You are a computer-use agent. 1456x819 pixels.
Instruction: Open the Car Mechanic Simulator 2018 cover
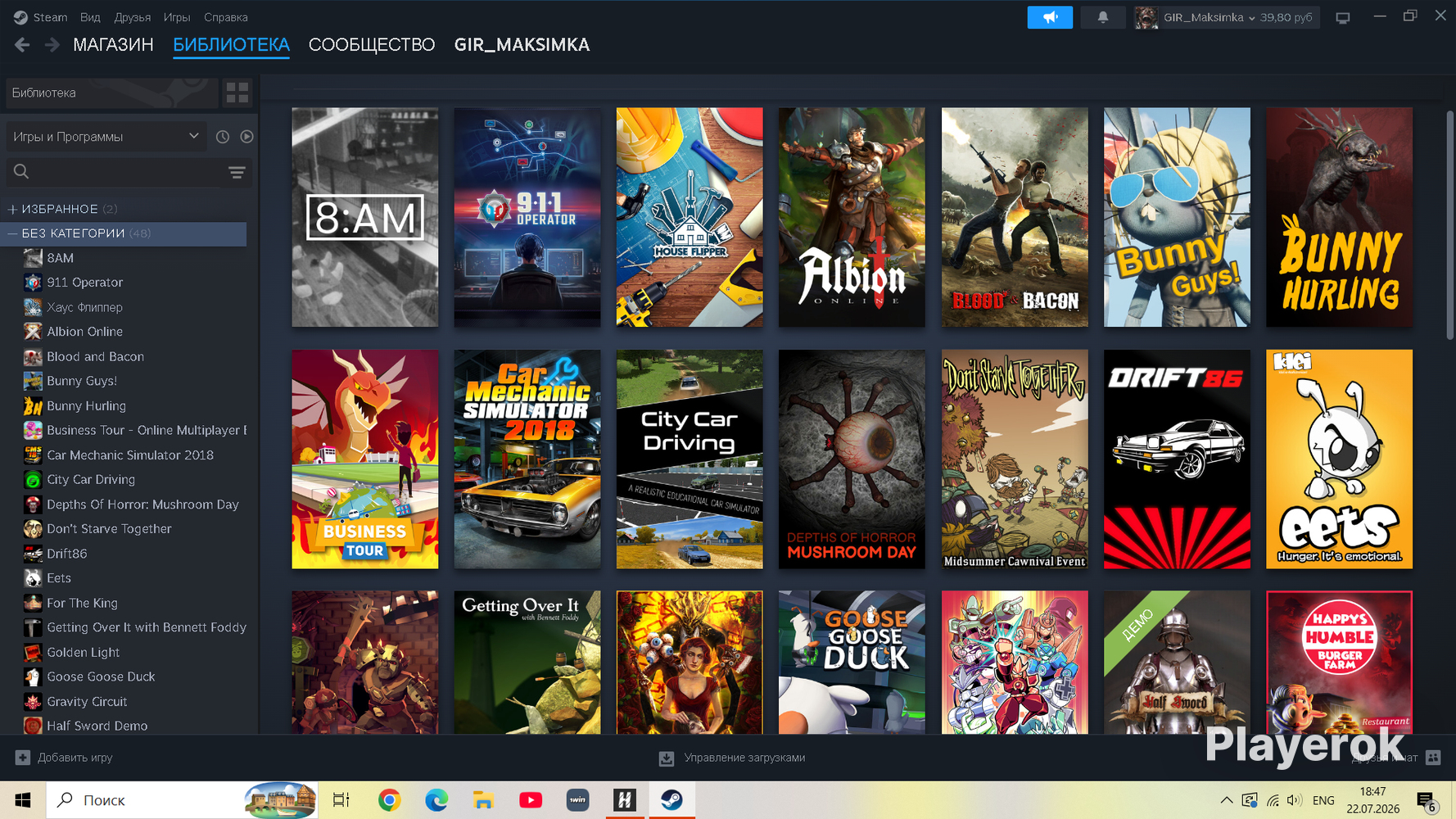pos(527,459)
